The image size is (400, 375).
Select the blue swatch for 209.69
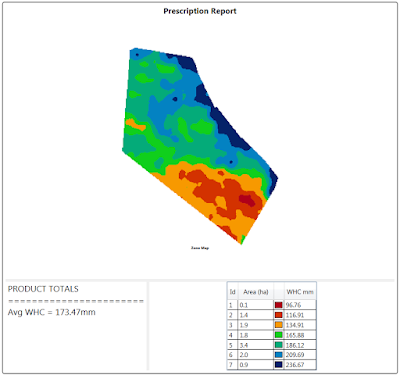pyautogui.click(x=279, y=355)
